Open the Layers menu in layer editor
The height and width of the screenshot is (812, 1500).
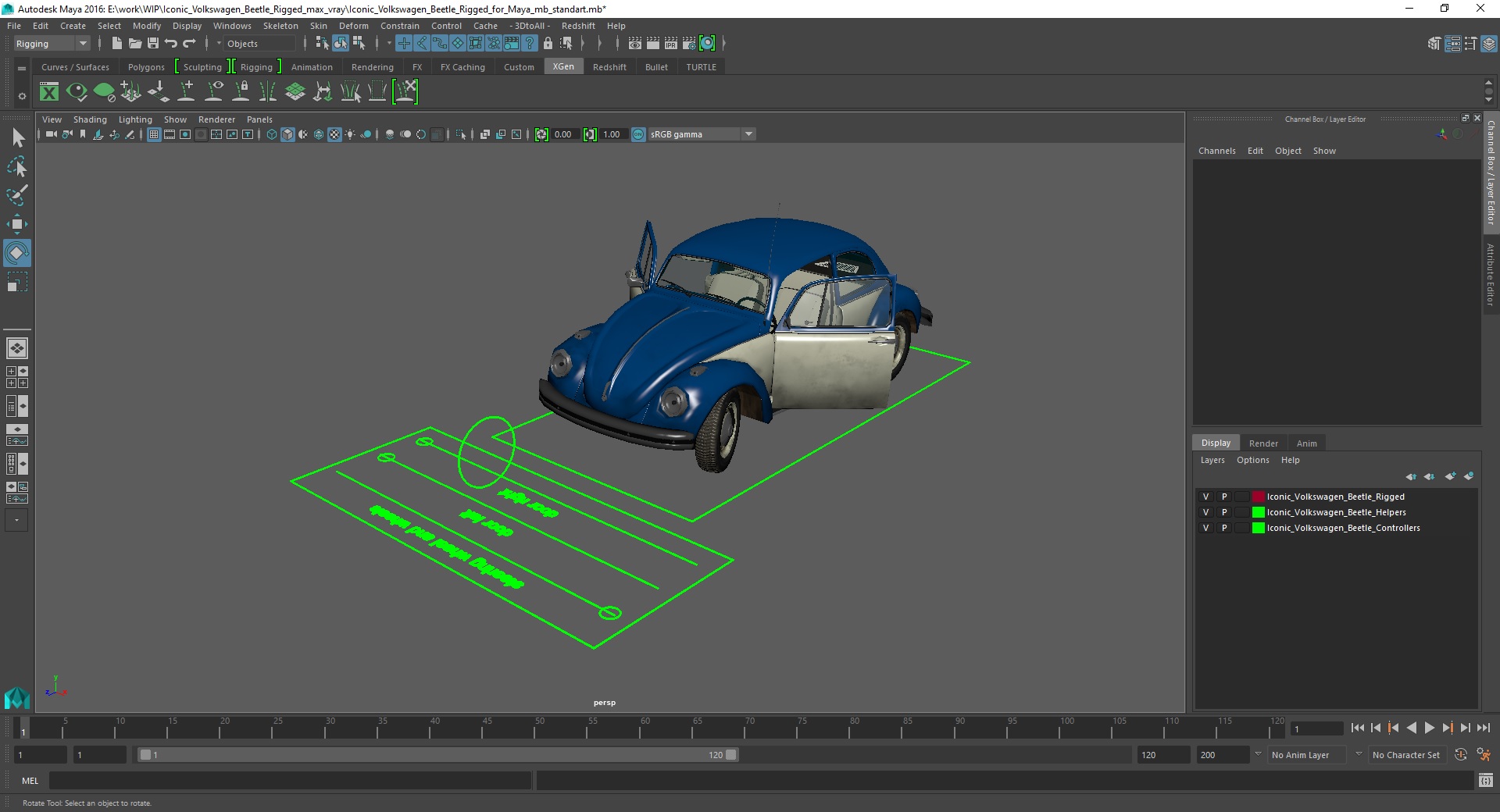point(1212,460)
